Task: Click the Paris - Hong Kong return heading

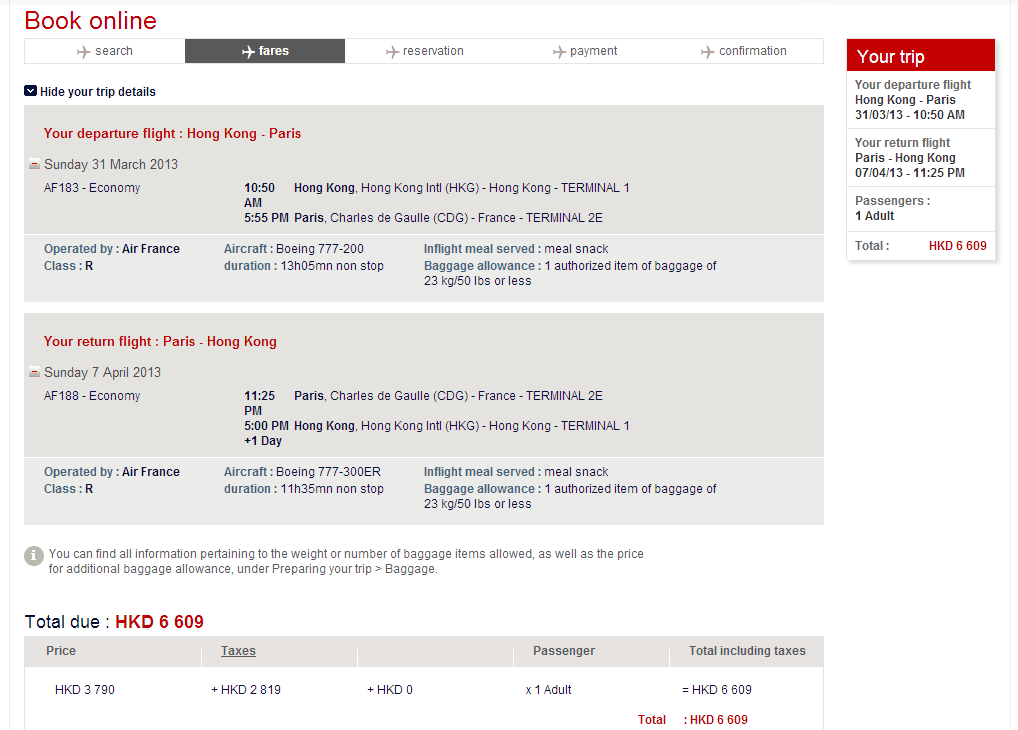Action: [160, 342]
